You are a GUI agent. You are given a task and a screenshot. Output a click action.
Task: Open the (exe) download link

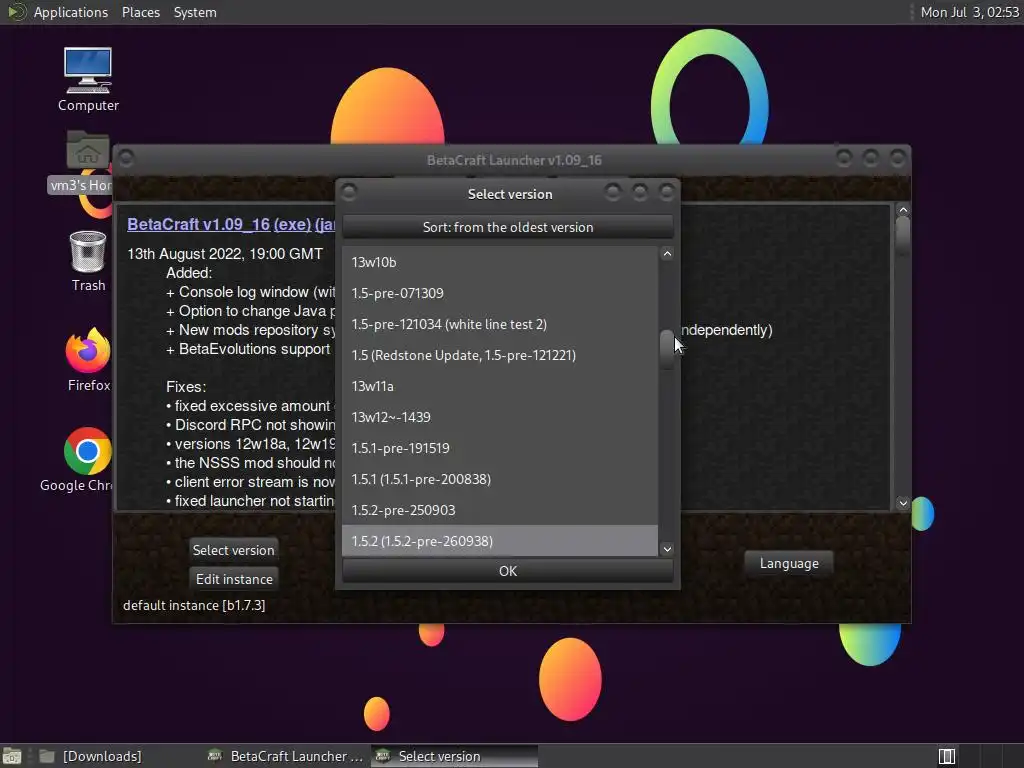click(292, 224)
